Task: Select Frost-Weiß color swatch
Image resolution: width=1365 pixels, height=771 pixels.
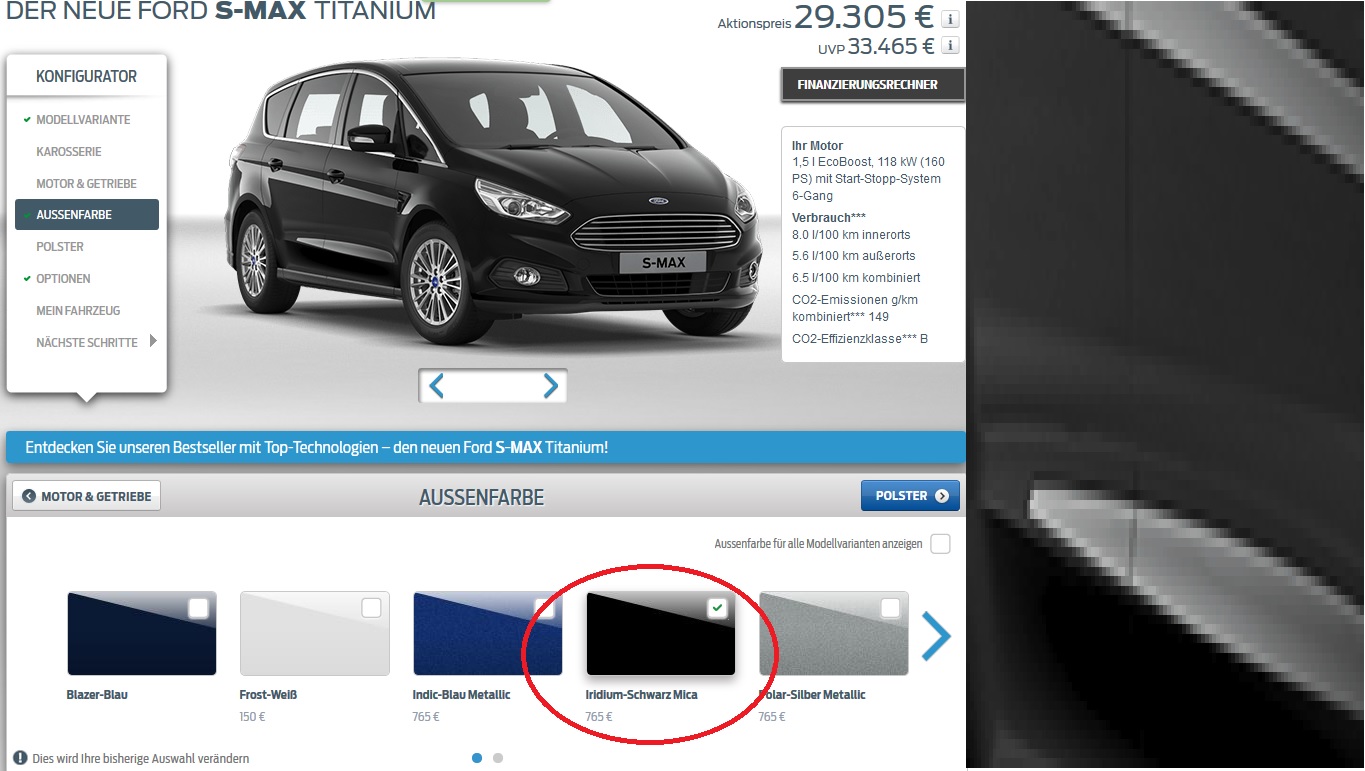Action: (315, 634)
